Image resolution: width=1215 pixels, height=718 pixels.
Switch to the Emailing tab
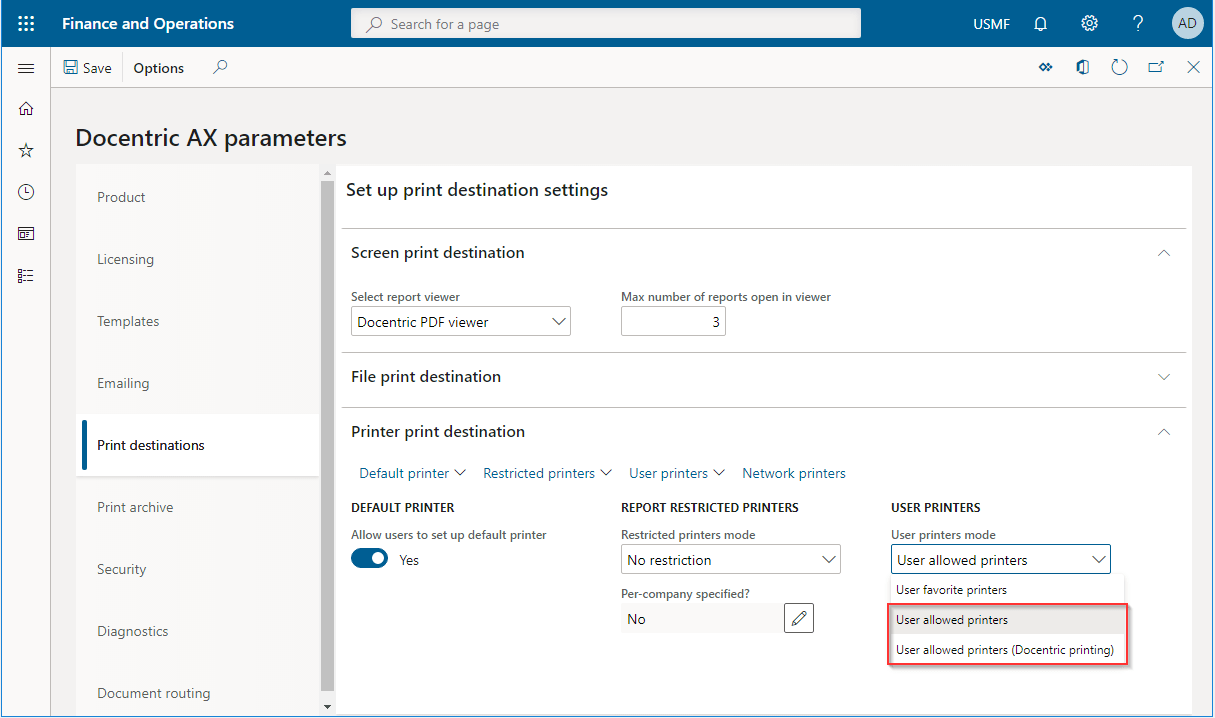[198, 383]
